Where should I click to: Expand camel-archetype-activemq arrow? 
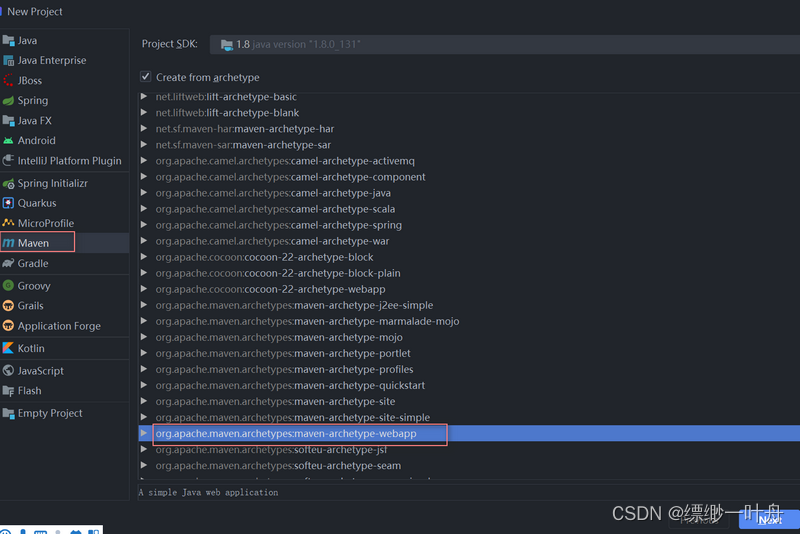(144, 161)
